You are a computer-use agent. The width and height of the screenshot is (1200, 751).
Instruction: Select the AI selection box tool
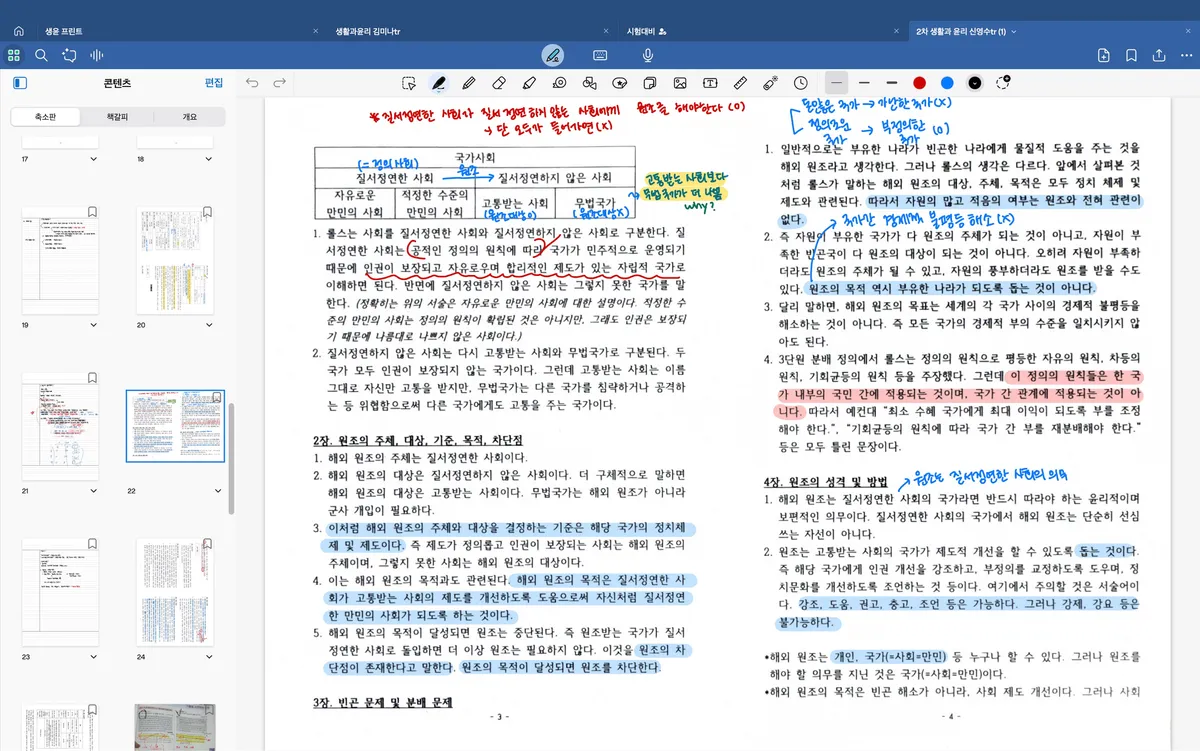coord(409,82)
